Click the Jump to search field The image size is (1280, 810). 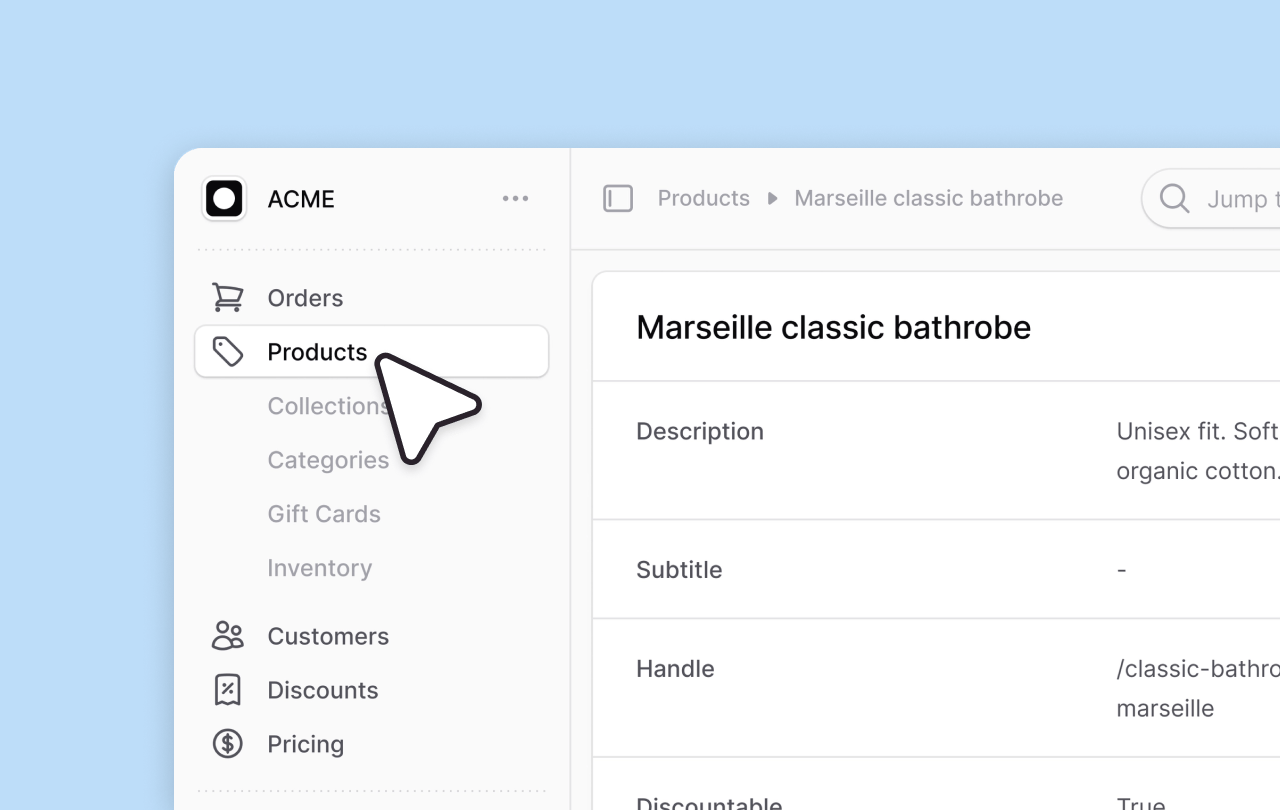click(x=1240, y=198)
